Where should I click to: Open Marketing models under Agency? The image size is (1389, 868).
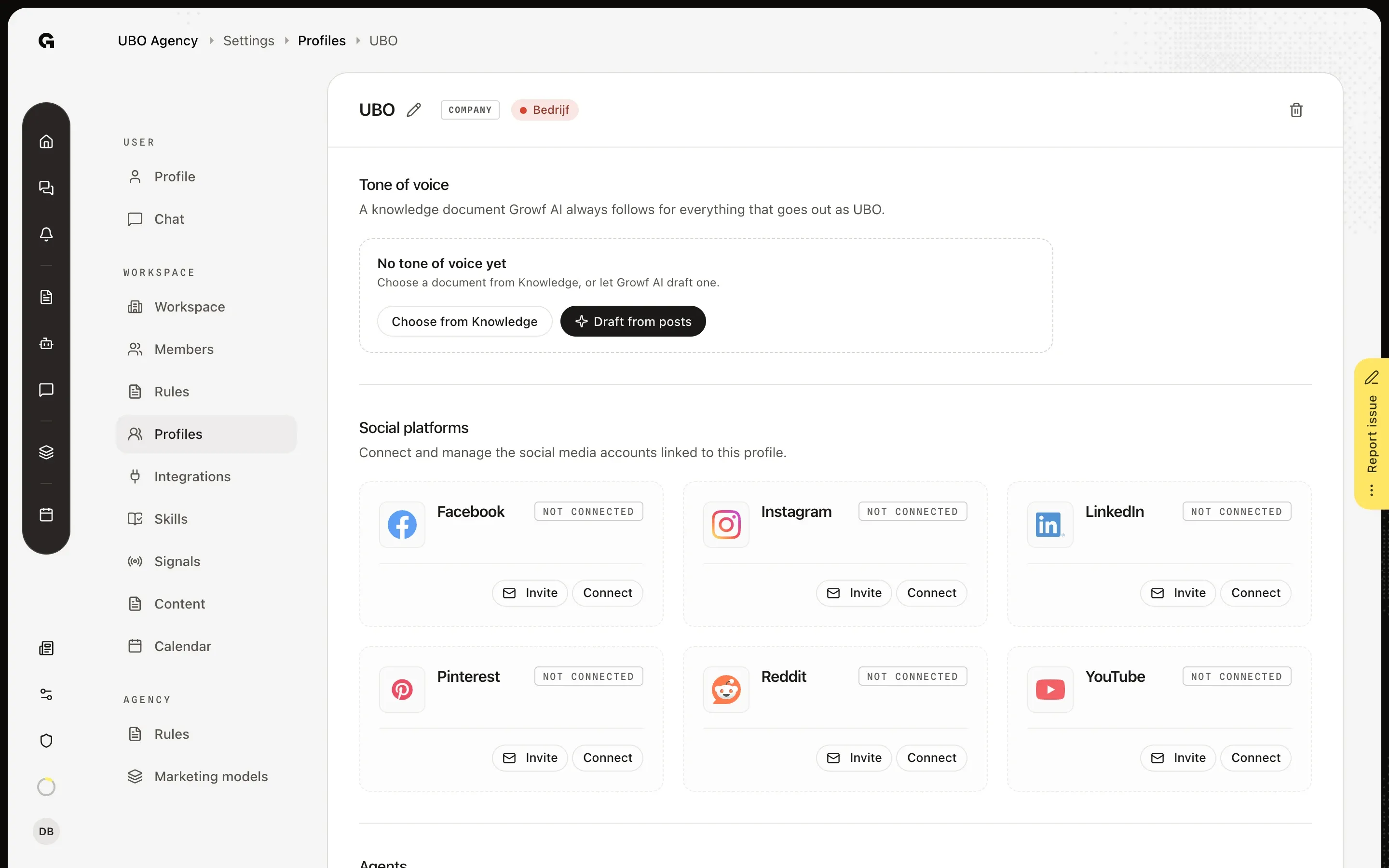206,777
